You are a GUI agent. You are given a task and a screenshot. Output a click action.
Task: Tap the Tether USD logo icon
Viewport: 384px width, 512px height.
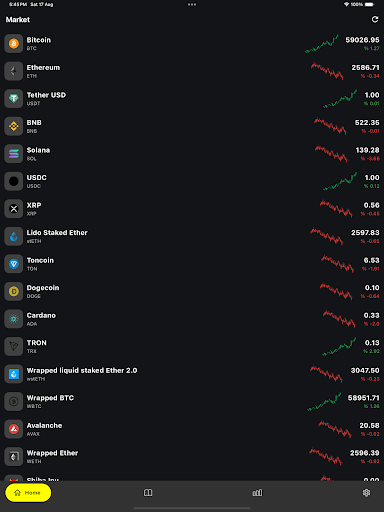[x=14, y=99]
